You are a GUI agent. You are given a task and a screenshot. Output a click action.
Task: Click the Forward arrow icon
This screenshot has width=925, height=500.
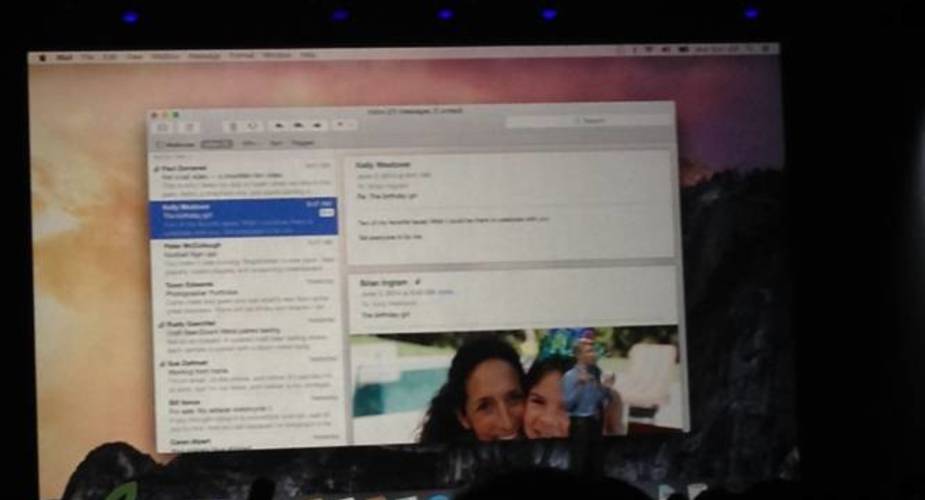pyautogui.click(x=318, y=125)
